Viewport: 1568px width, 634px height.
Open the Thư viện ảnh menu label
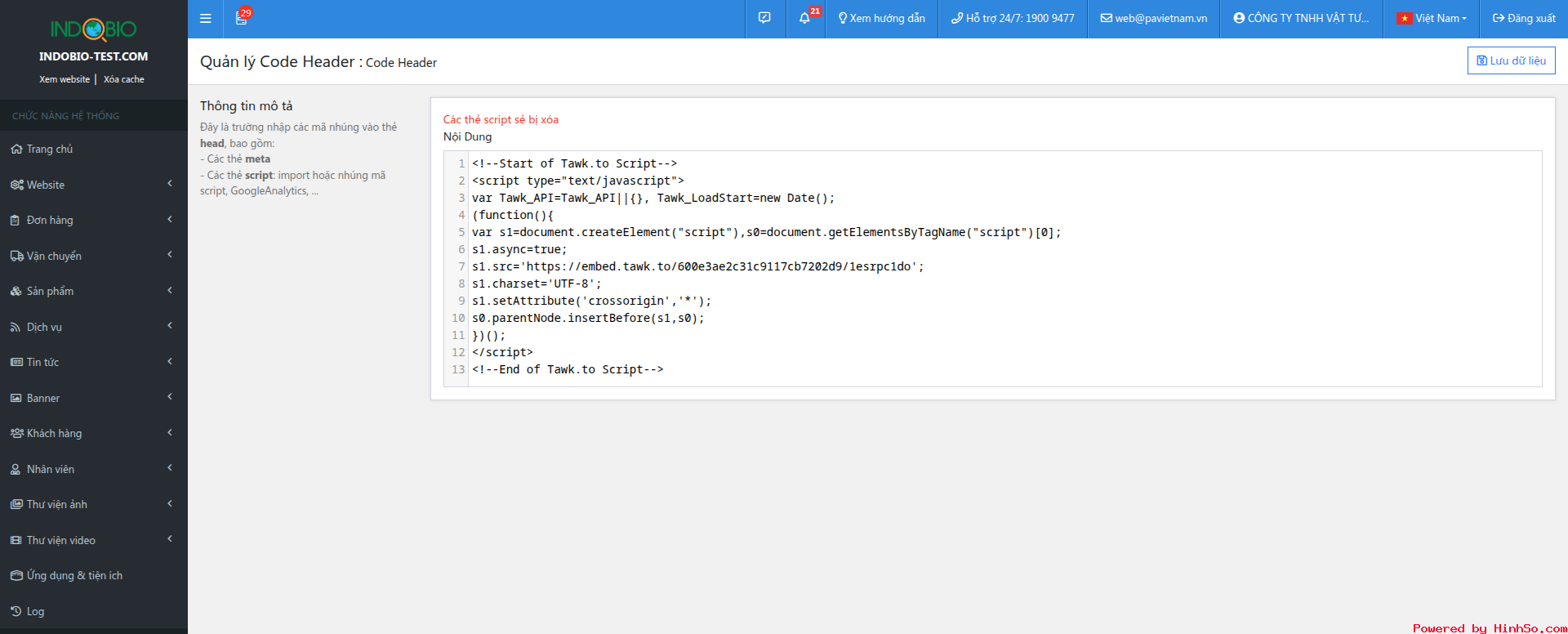click(57, 505)
